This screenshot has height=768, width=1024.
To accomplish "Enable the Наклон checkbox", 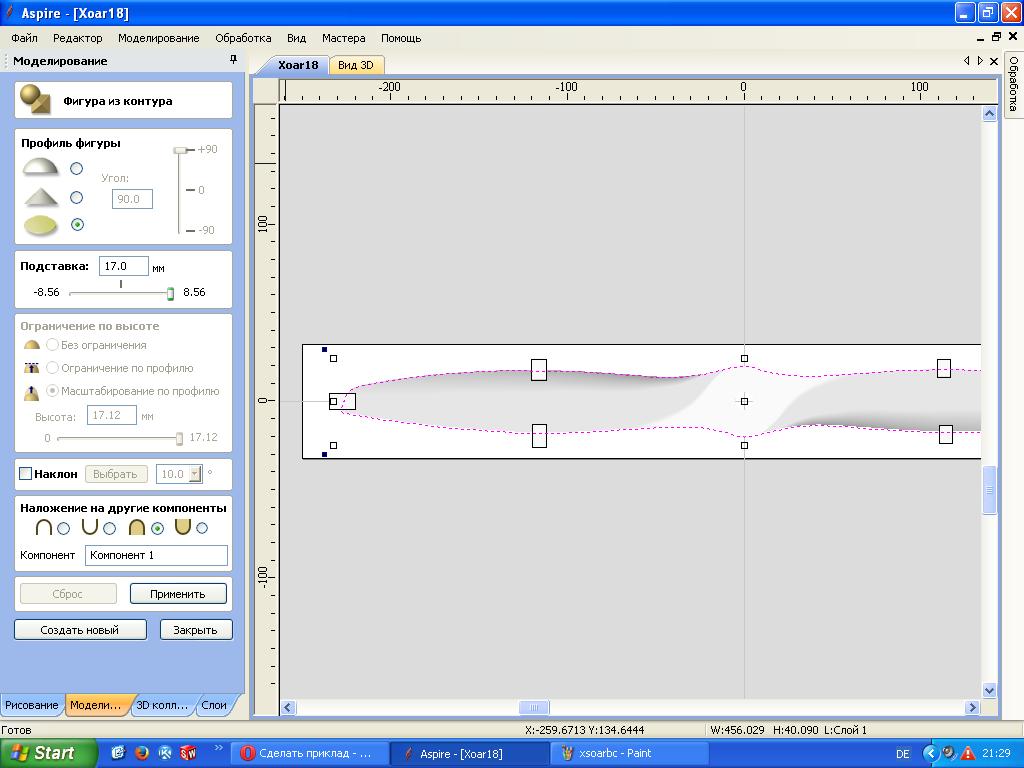I will [x=25, y=473].
